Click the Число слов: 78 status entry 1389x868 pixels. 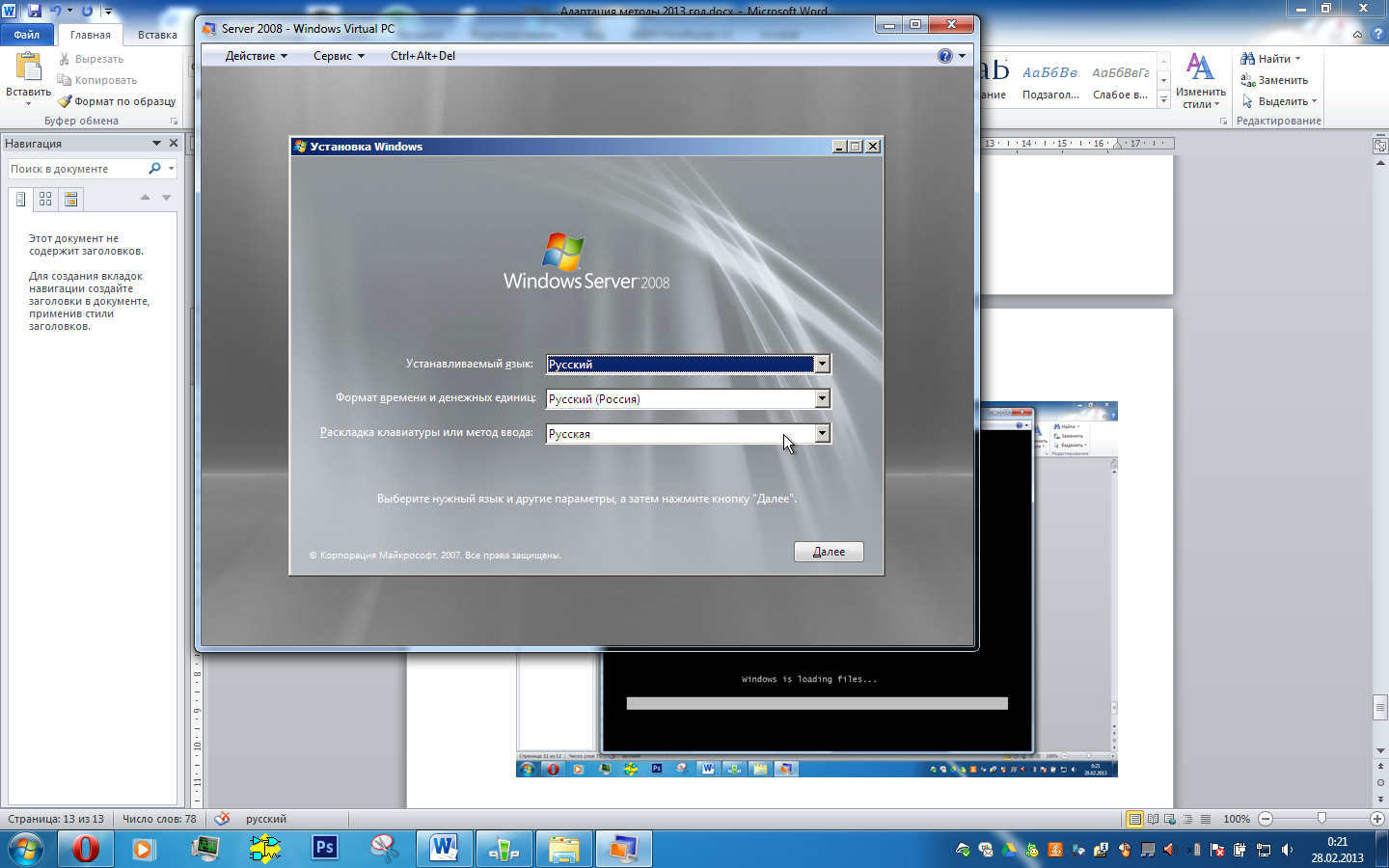[159, 819]
